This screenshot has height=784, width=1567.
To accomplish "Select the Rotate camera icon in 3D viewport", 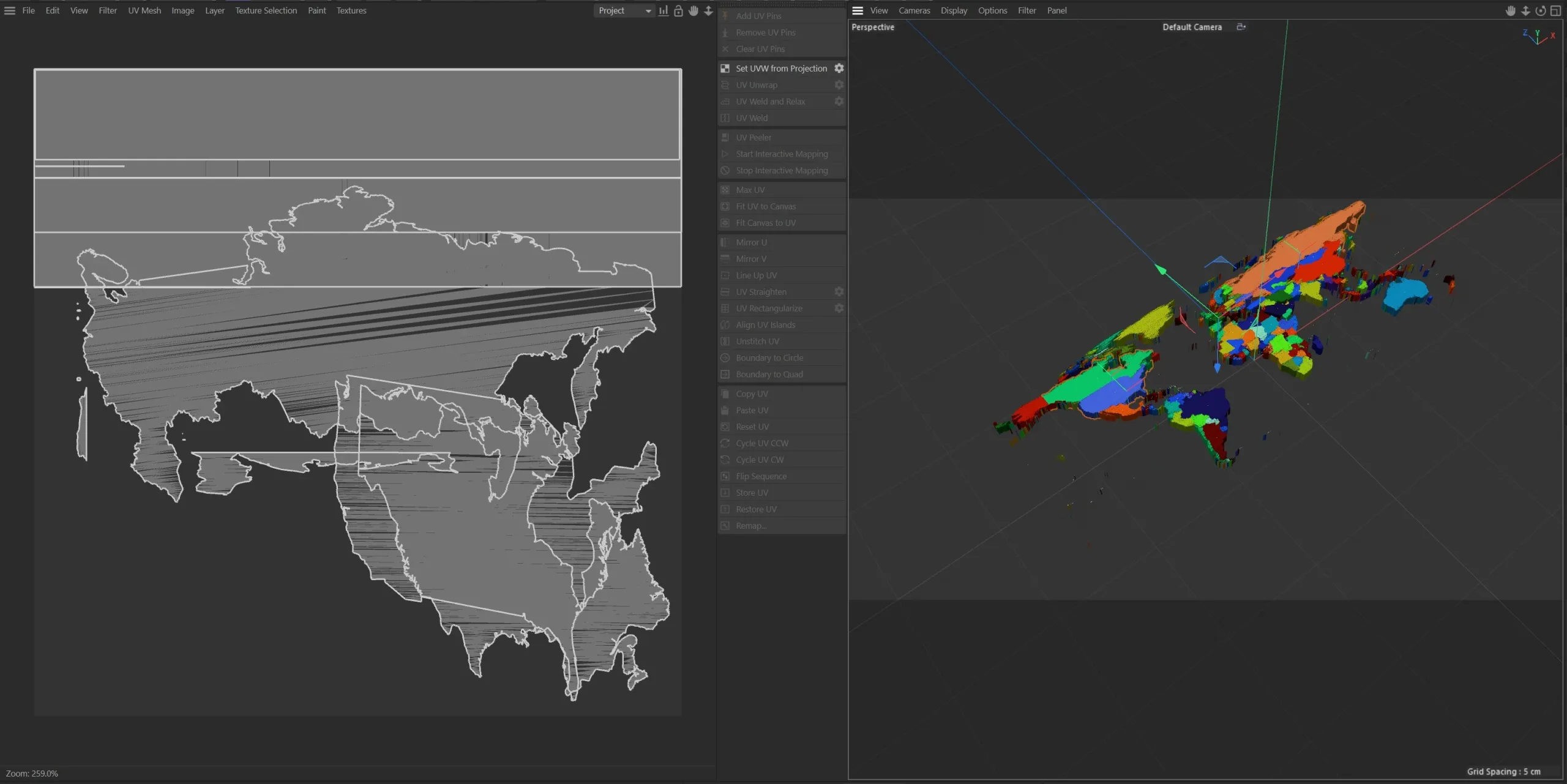I will coord(1540,10).
